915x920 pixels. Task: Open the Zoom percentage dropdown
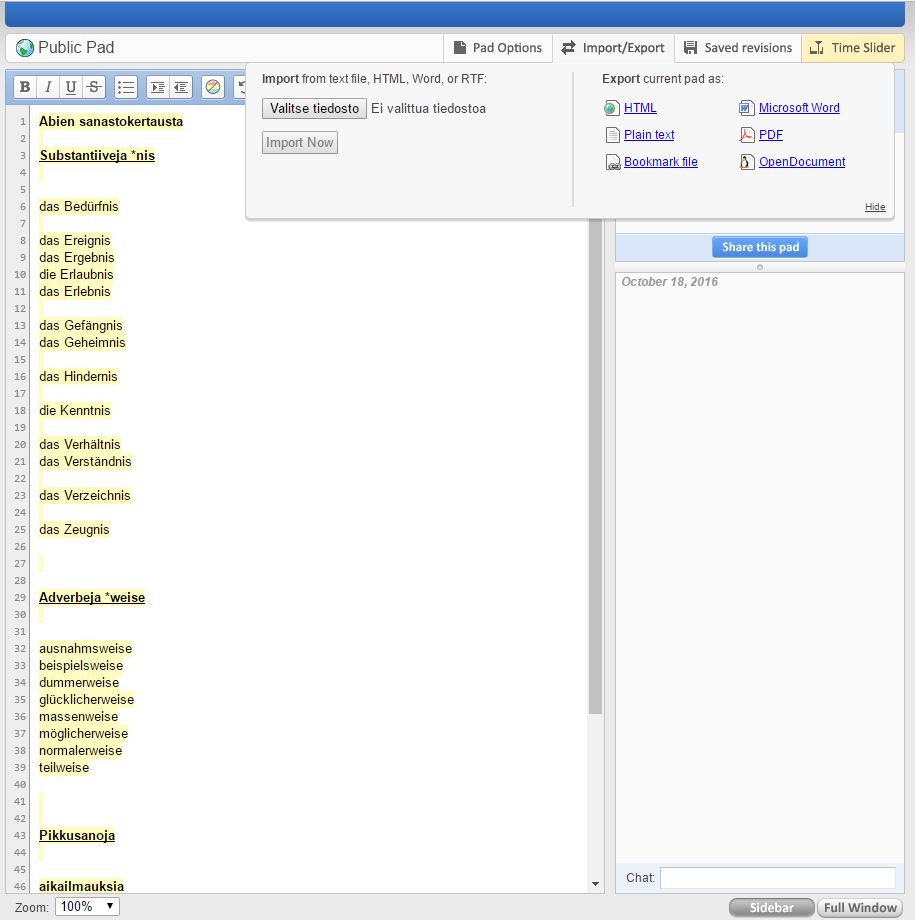tap(88, 907)
